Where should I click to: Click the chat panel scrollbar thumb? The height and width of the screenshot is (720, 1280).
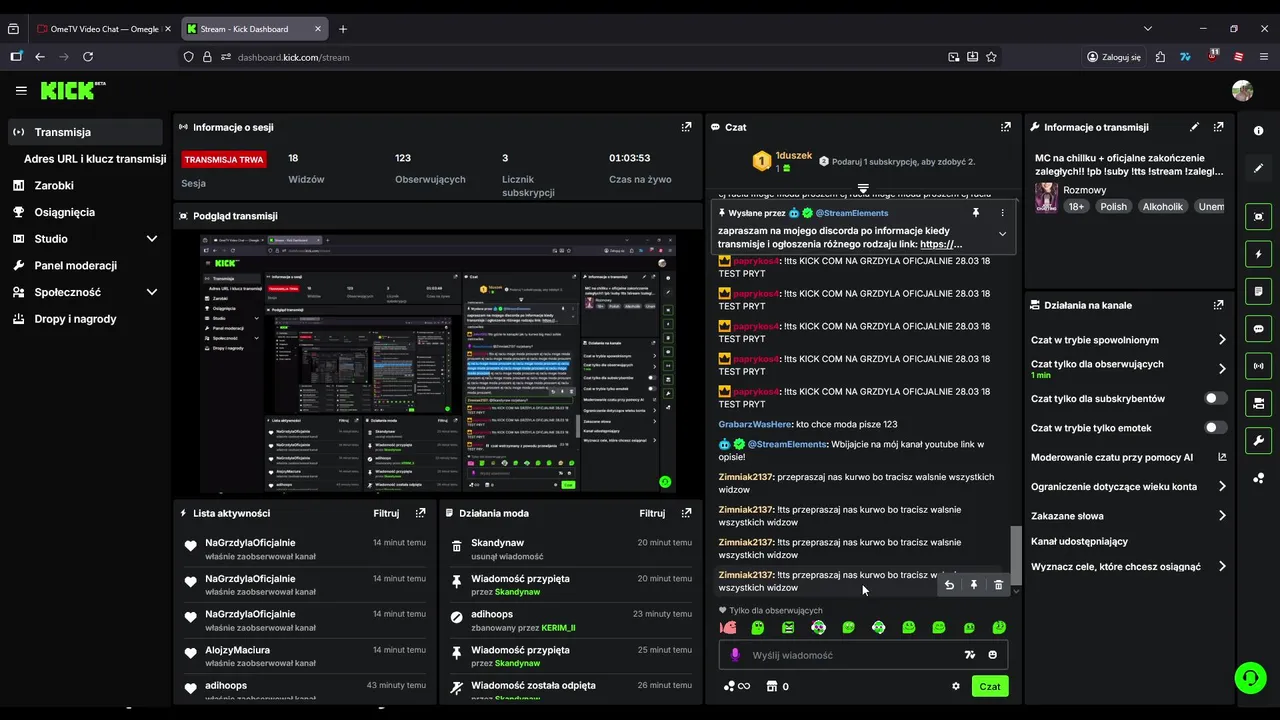1016,553
